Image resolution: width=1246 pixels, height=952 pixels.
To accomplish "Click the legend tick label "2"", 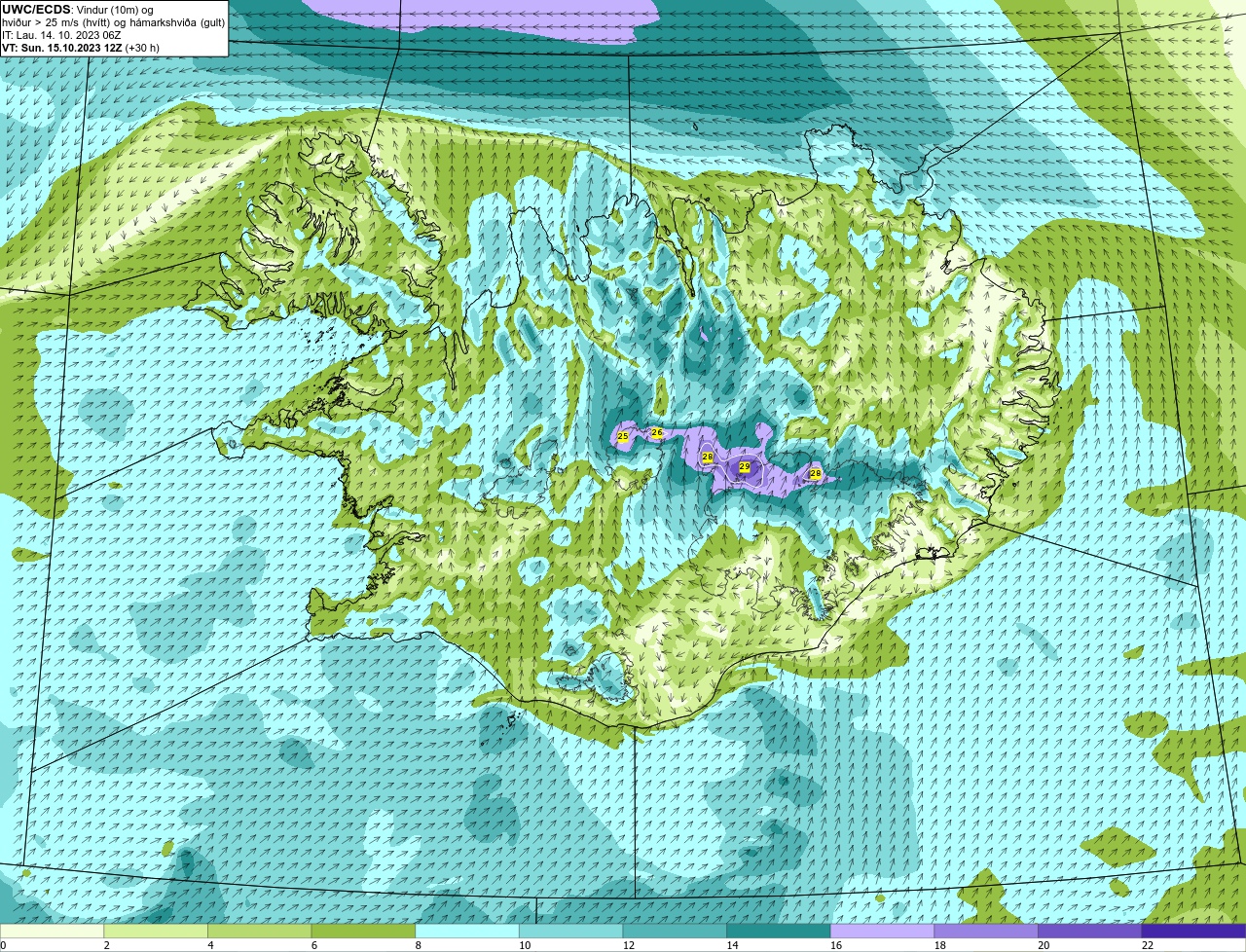I will click(106, 945).
